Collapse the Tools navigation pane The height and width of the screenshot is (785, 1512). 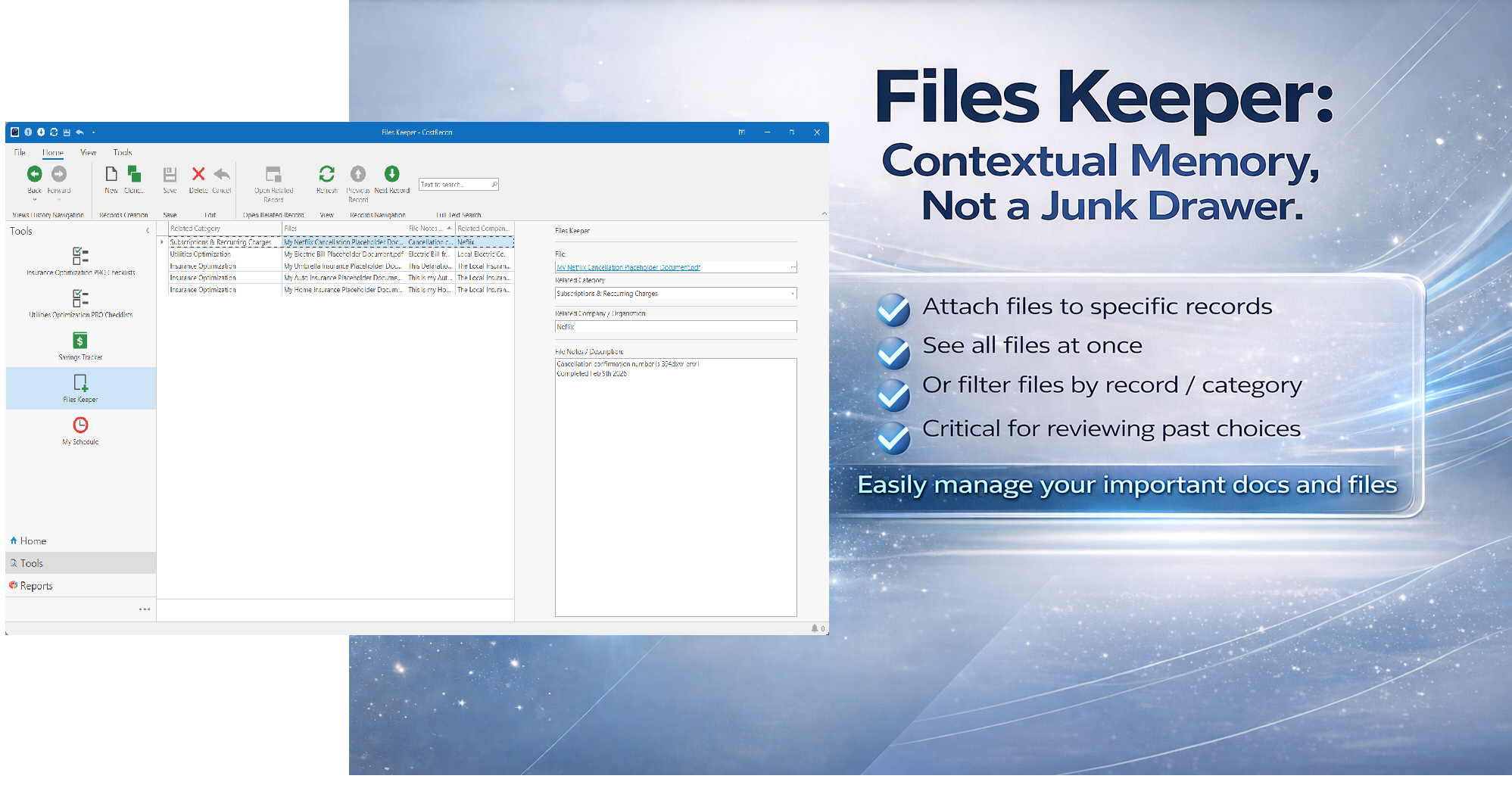point(148,231)
